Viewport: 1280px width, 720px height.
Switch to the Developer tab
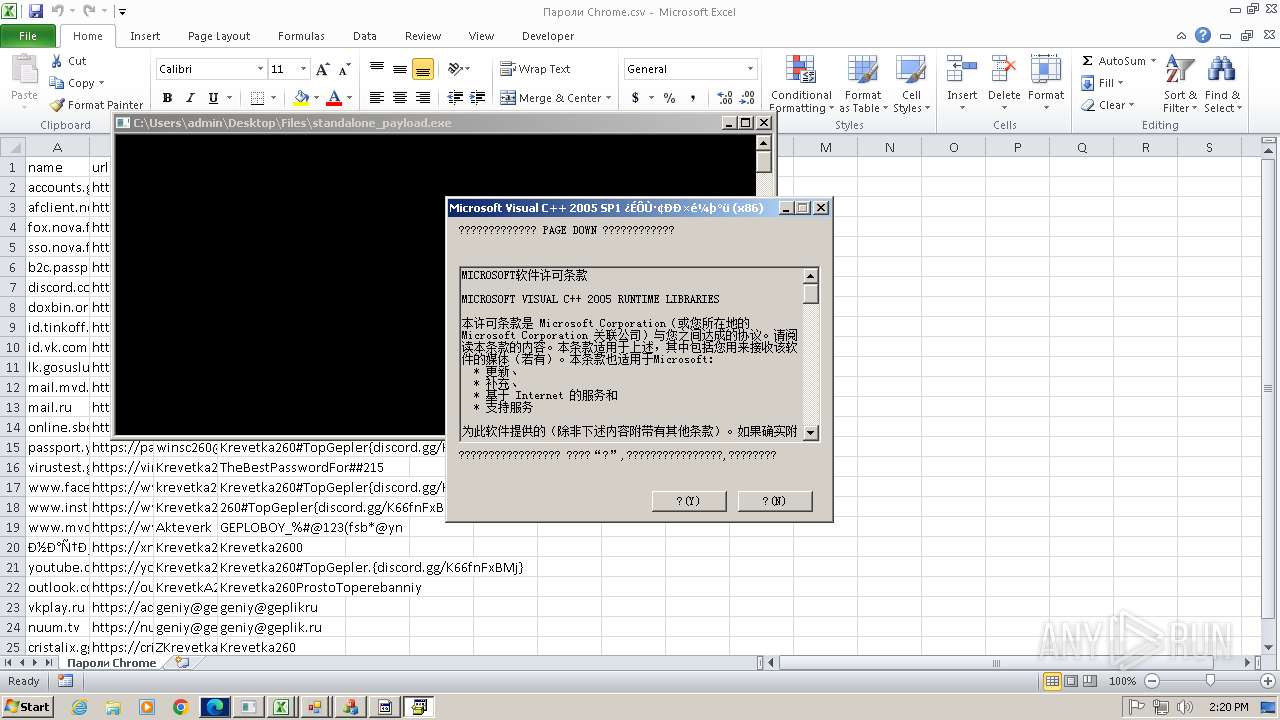(548, 36)
